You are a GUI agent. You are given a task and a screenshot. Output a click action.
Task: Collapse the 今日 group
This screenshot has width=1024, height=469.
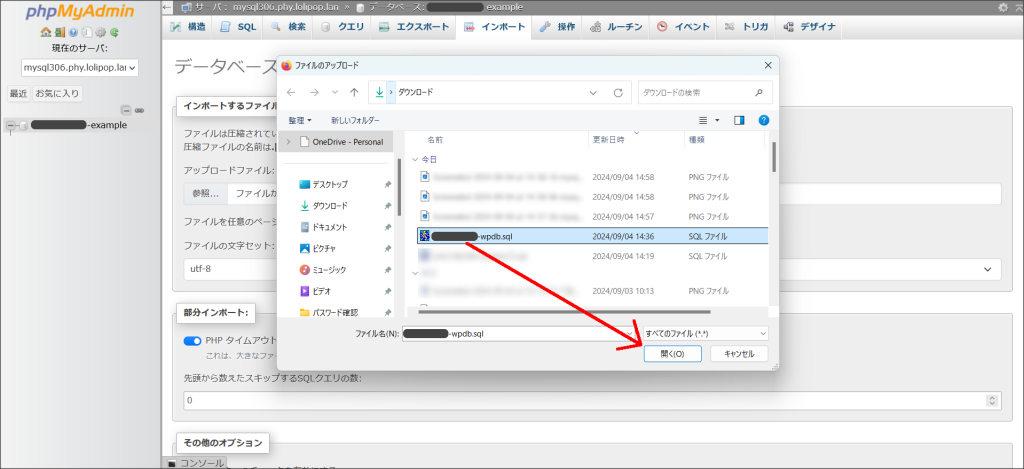414,159
